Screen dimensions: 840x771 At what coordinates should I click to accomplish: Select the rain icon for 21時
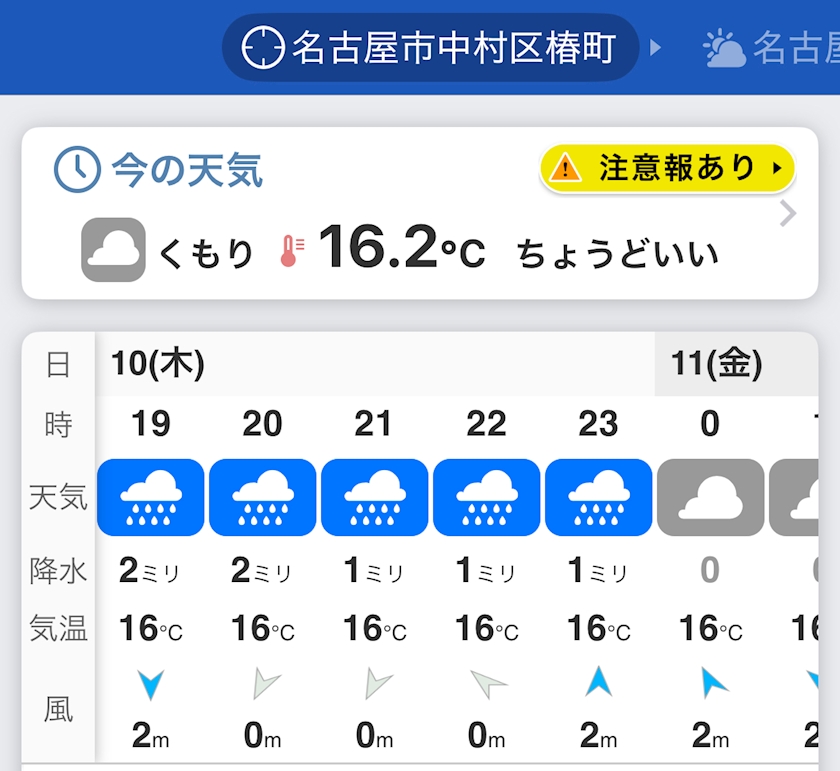tap(374, 497)
